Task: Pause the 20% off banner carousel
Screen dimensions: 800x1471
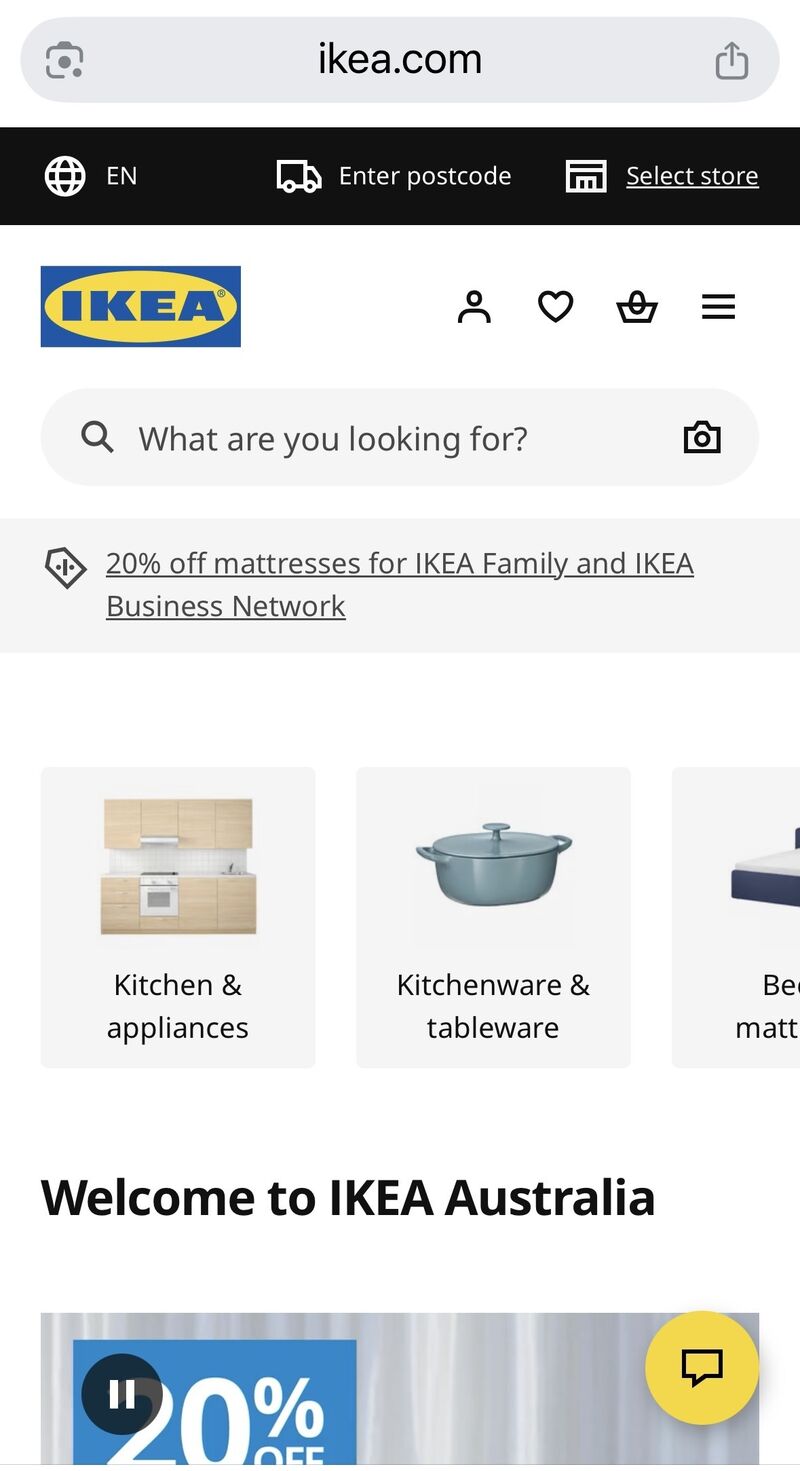Action: click(122, 1393)
